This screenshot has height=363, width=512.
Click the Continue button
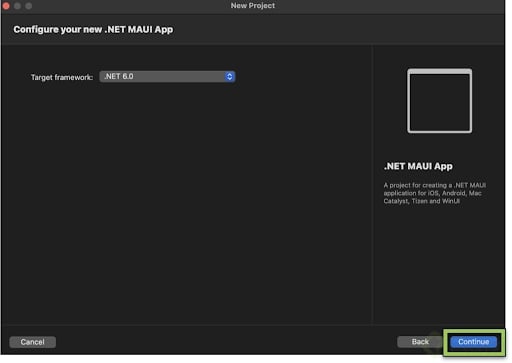coord(473,342)
